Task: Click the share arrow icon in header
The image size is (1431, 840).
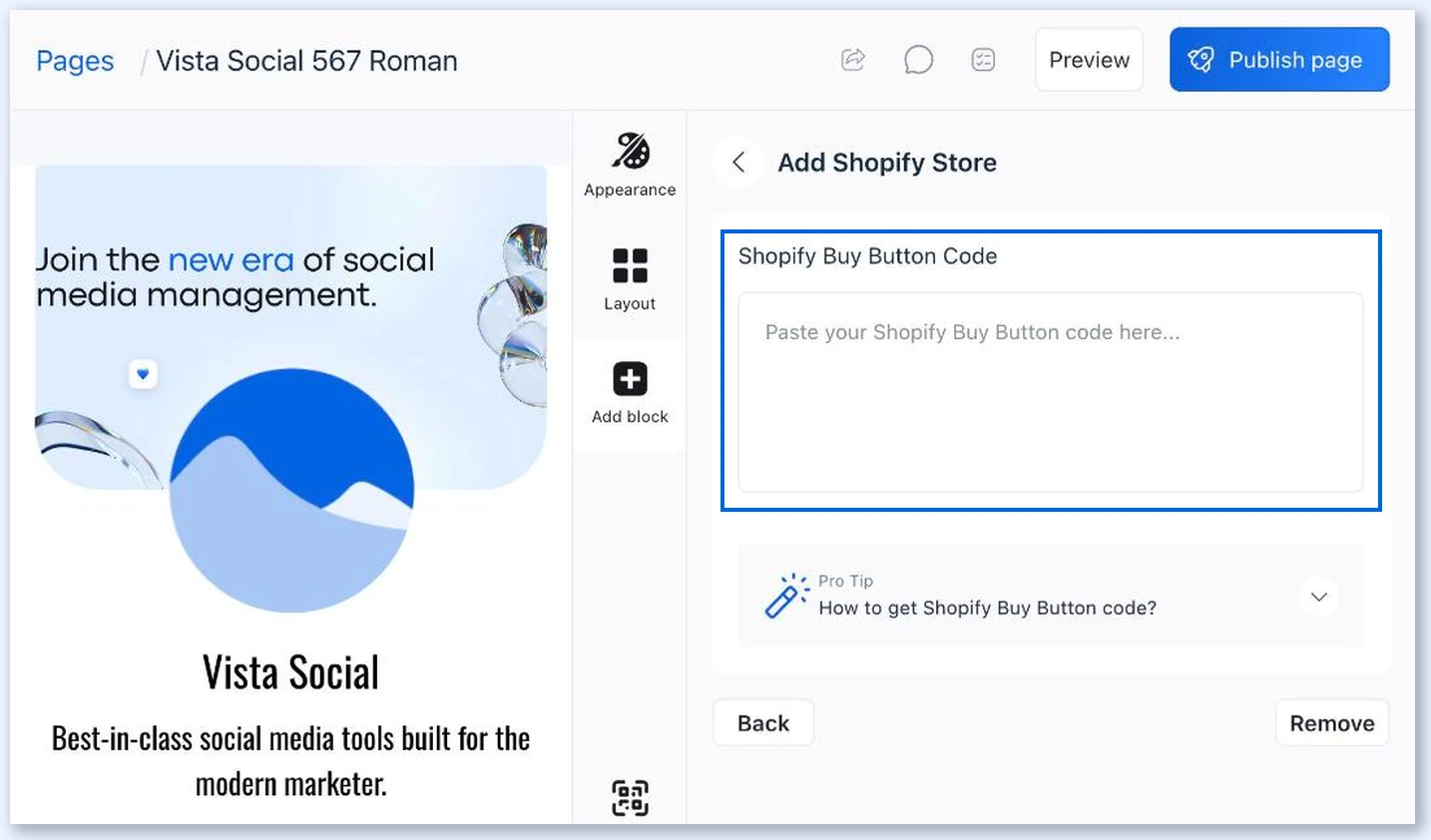Action: click(853, 60)
